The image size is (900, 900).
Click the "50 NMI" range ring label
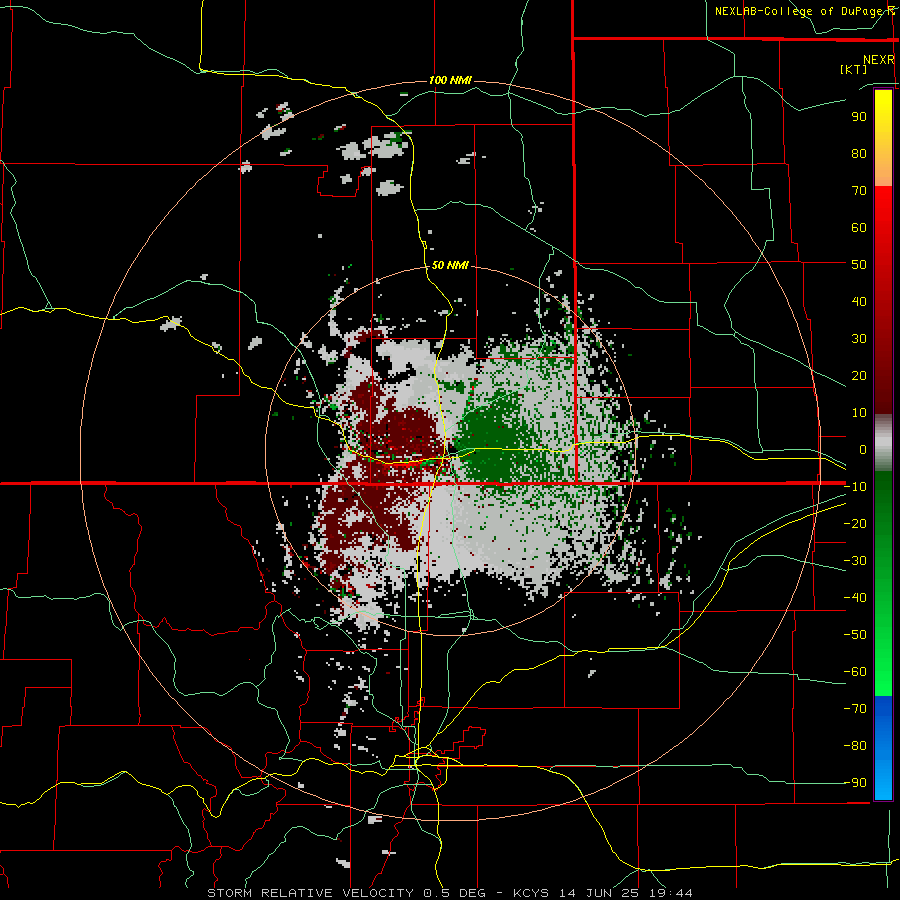point(450,265)
